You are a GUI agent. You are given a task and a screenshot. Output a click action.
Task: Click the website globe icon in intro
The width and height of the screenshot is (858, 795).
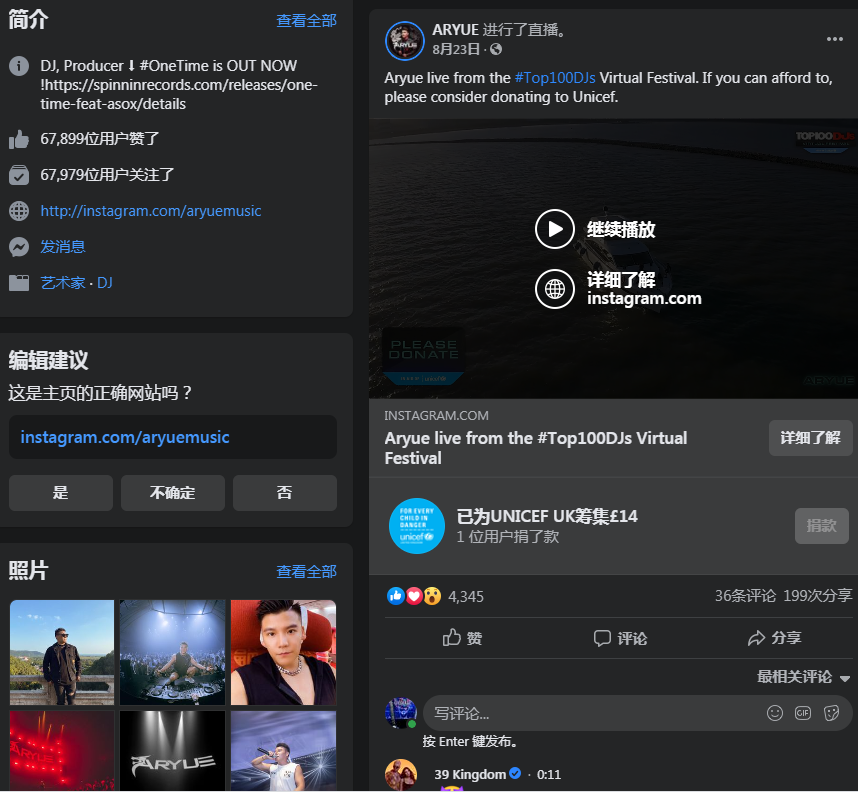click(19, 211)
